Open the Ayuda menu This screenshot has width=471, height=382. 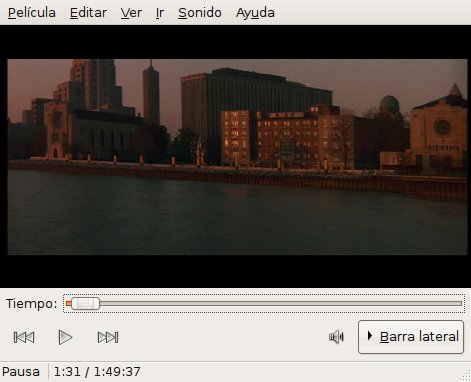[x=255, y=13]
